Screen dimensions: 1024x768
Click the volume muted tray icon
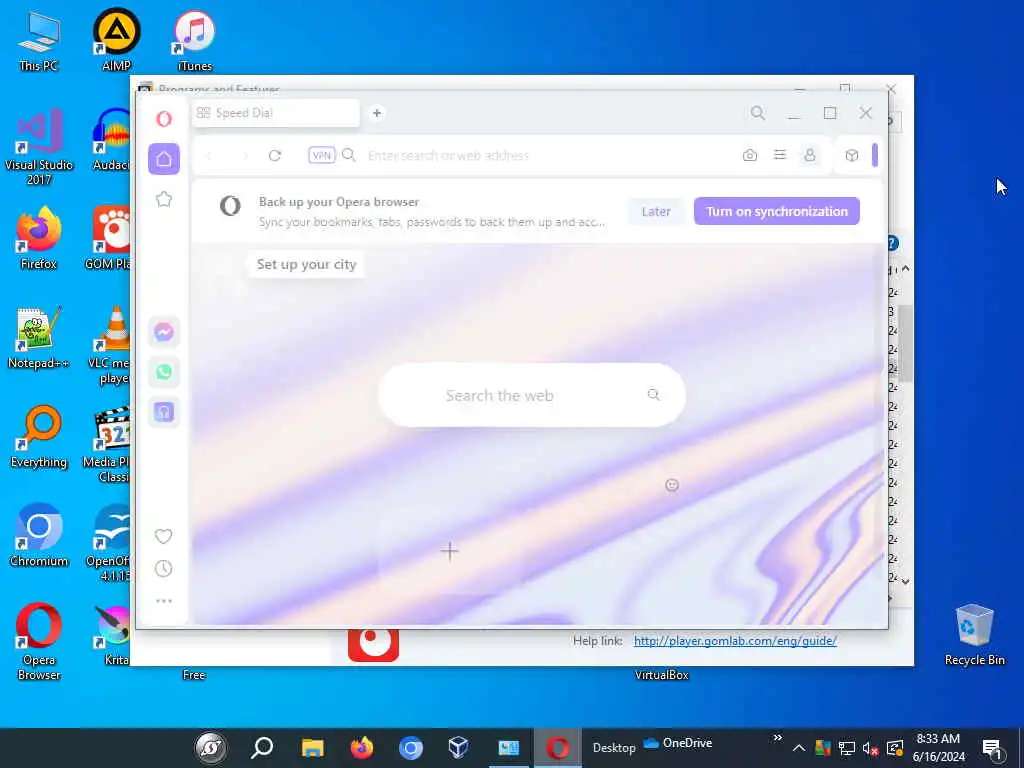870,748
